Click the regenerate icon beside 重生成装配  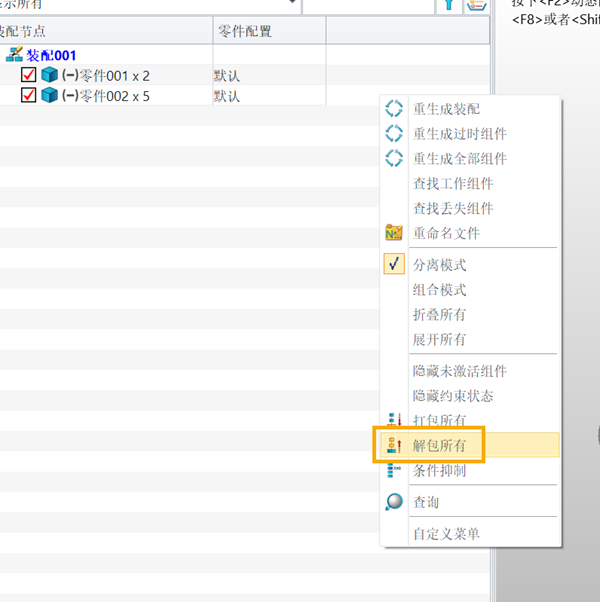click(x=394, y=109)
